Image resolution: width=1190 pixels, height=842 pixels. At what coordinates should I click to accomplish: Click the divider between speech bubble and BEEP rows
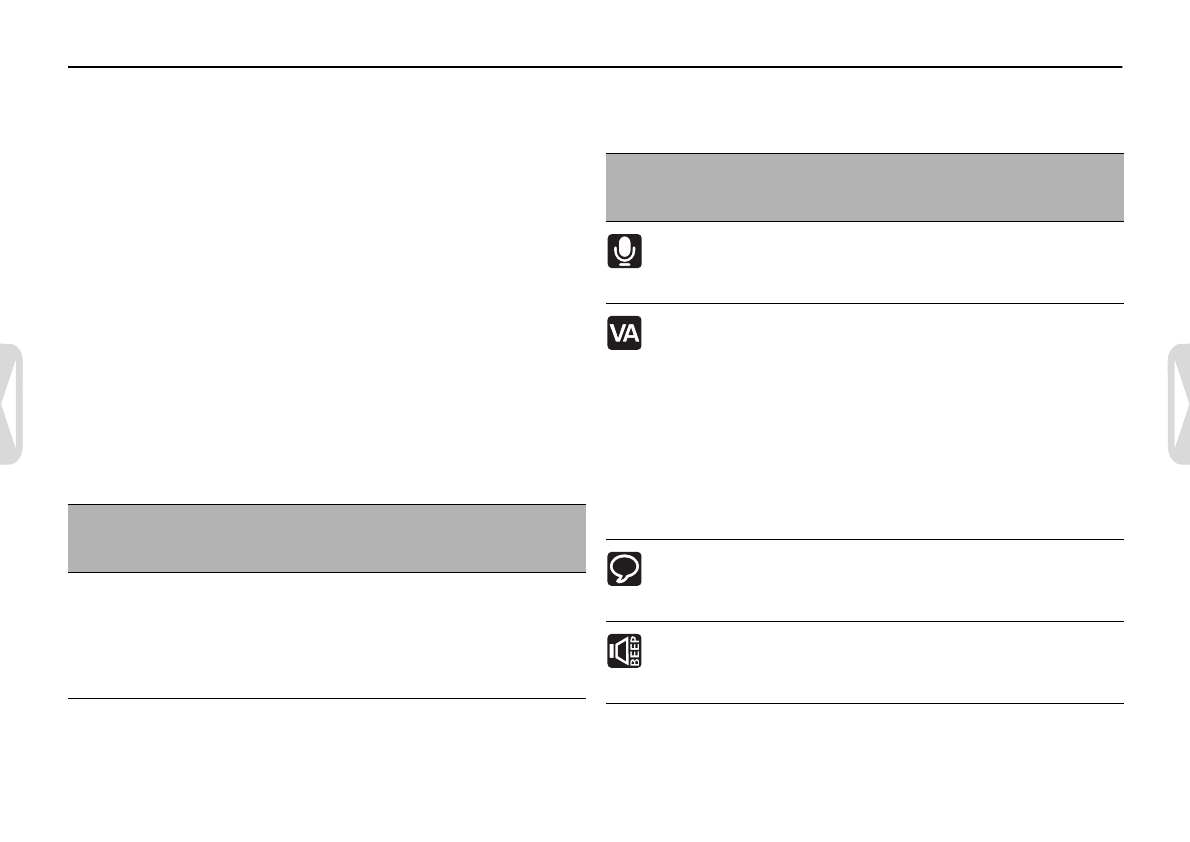864,622
